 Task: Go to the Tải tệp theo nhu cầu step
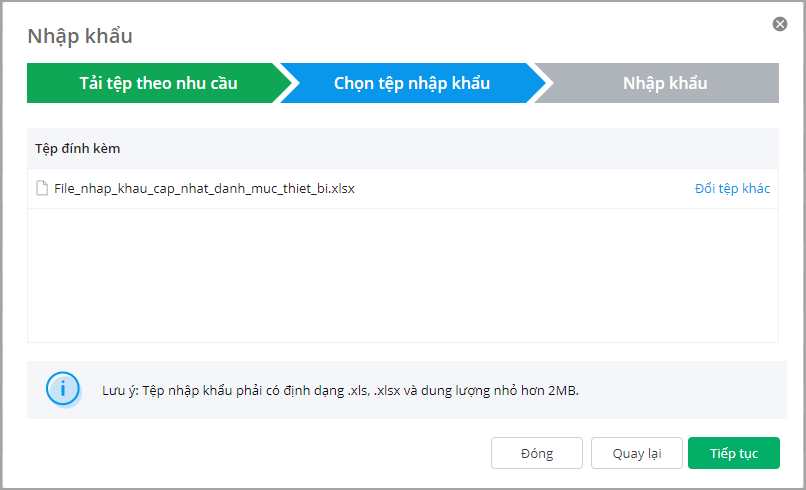coord(158,83)
